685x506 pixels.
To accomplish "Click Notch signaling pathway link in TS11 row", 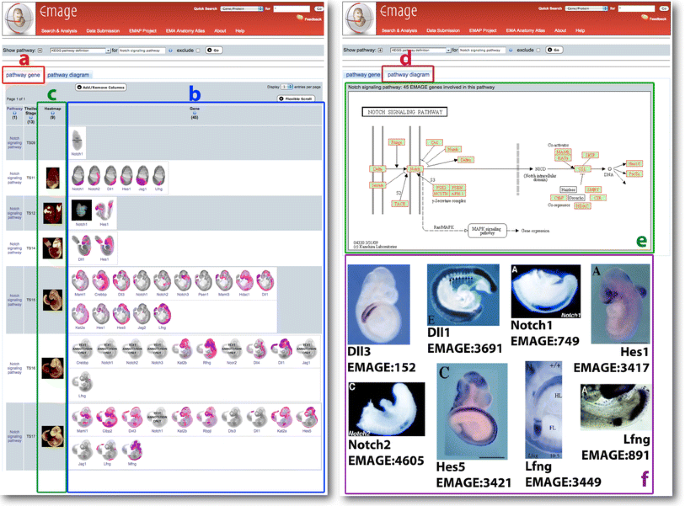I will [x=14, y=178].
